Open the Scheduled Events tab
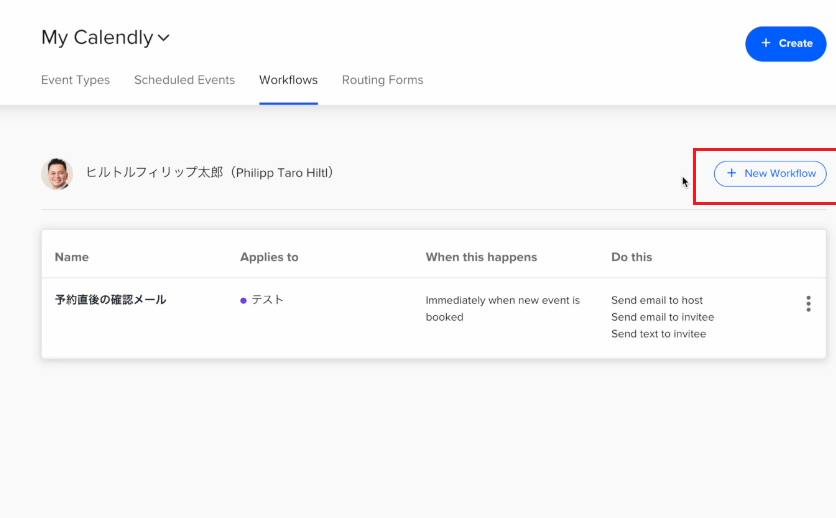 point(184,80)
